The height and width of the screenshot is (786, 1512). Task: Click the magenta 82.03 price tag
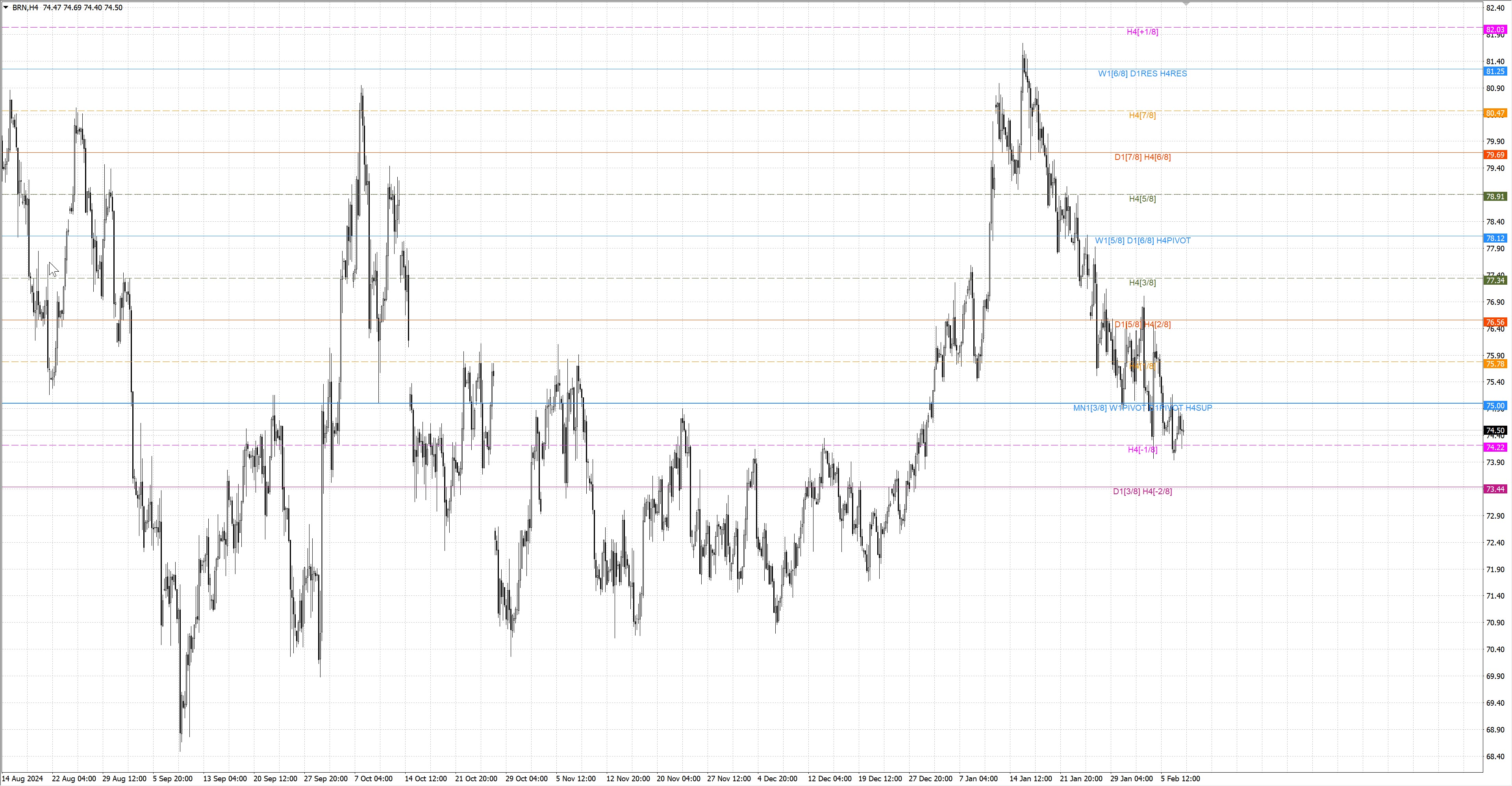1495,30
